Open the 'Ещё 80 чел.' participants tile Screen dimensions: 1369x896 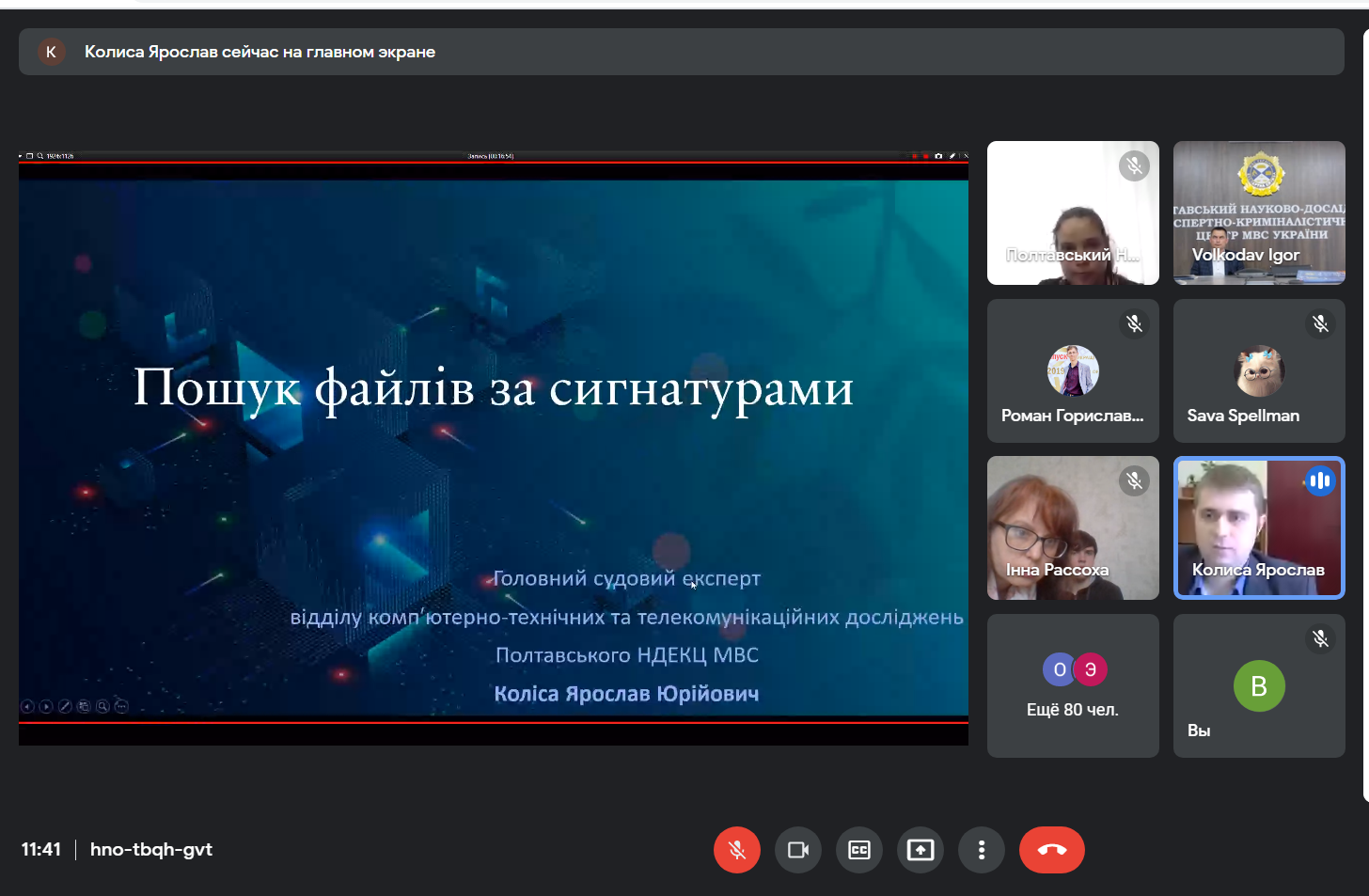tap(1073, 686)
